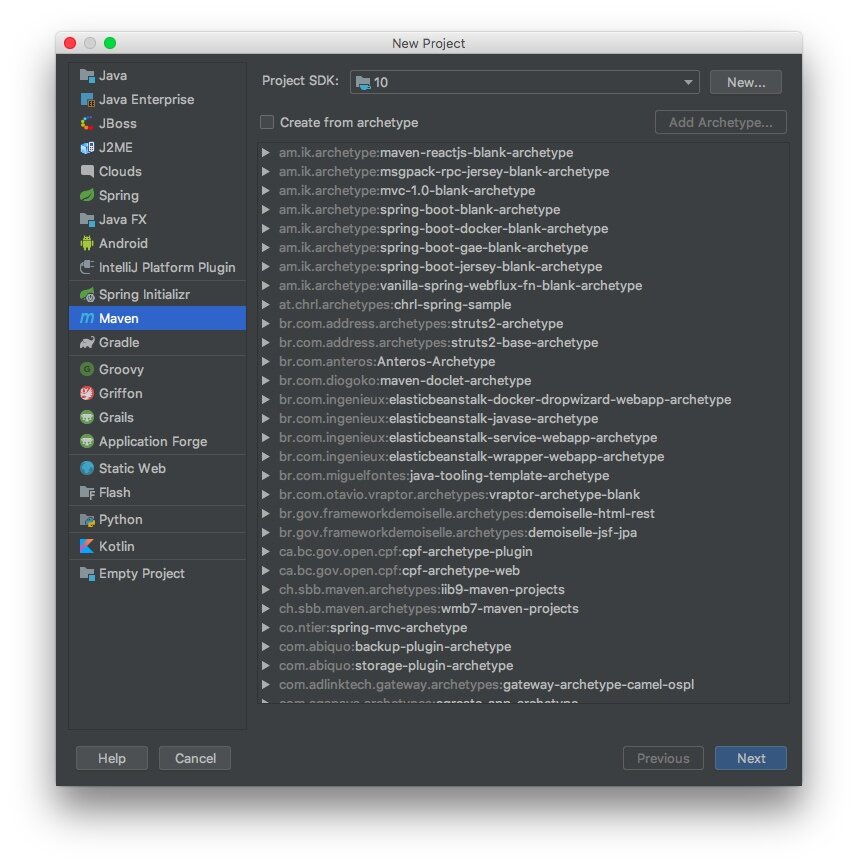Click the SDK folder icon beside 10
This screenshot has height=866, width=858.
click(x=363, y=83)
